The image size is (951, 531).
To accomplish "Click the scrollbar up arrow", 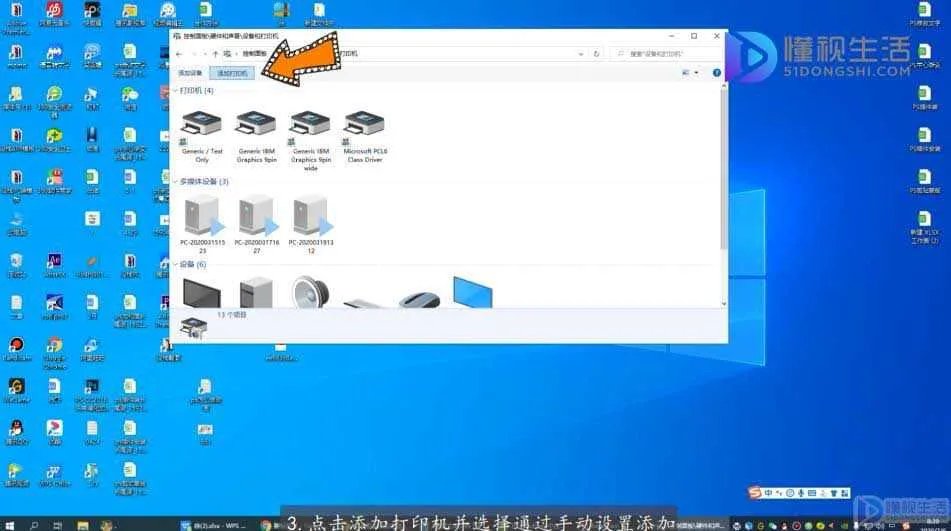I will pos(723,87).
